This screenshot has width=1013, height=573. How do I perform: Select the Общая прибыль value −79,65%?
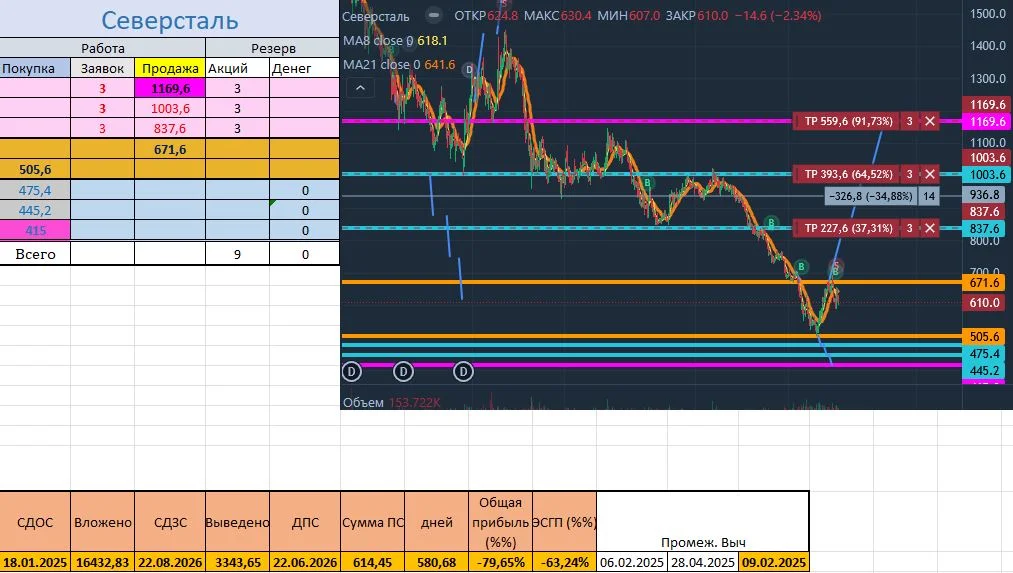point(501,563)
